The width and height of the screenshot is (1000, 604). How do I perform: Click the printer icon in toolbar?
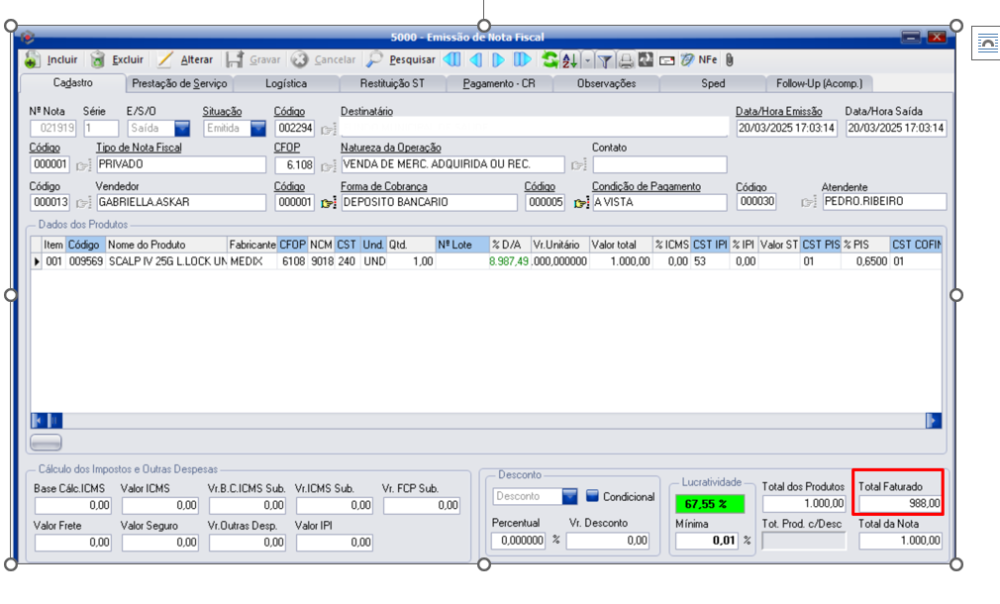coord(625,60)
